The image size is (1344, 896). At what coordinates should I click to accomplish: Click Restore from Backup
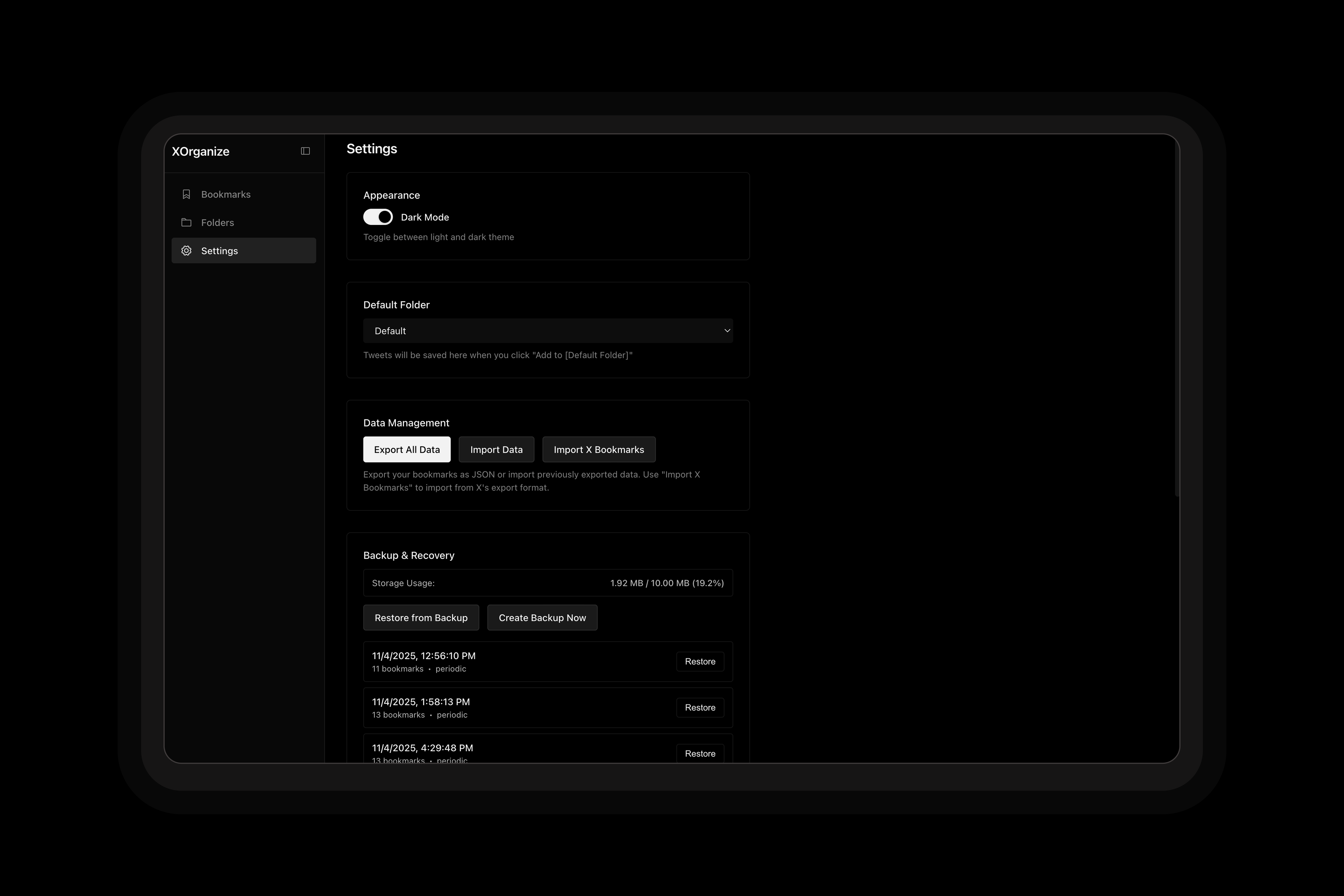point(421,617)
